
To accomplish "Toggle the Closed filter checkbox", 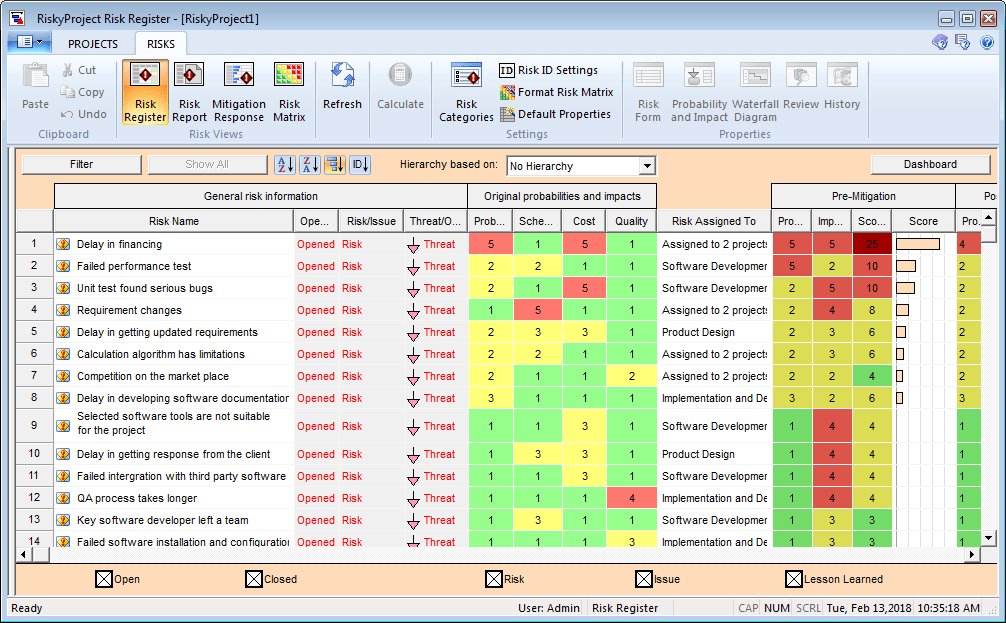I will click(252, 579).
